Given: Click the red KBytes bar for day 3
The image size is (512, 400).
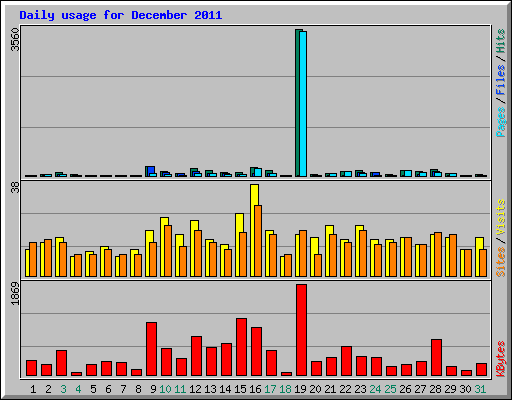Looking at the screenshot, I should point(61,363).
